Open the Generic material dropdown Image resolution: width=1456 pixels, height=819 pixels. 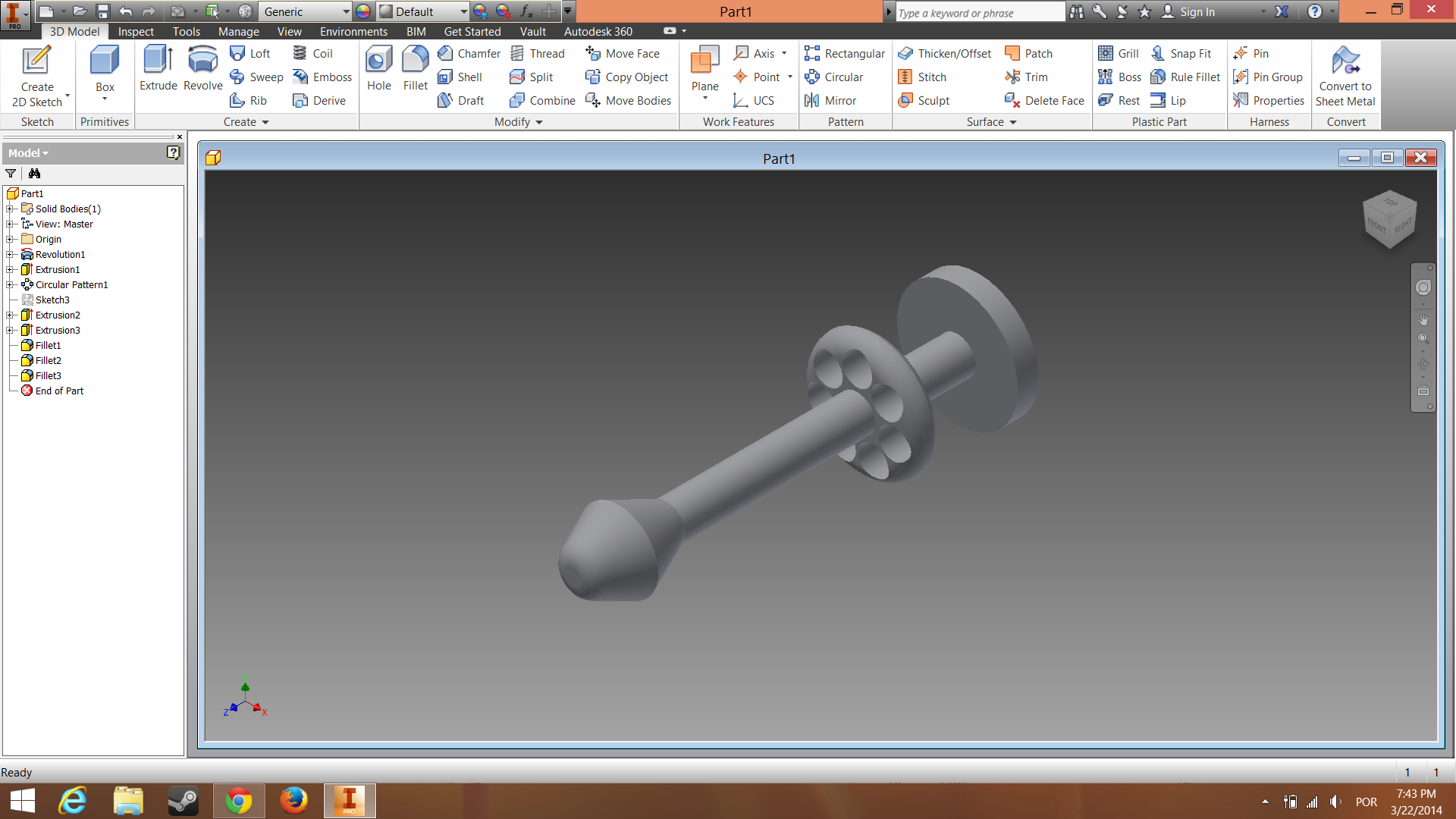346,11
